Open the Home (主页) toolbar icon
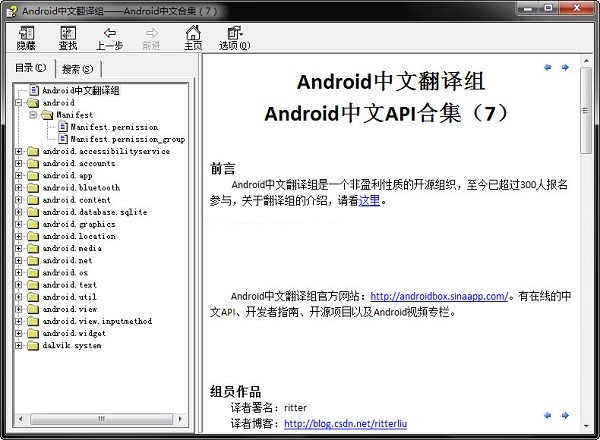The image size is (600, 440). point(193,33)
